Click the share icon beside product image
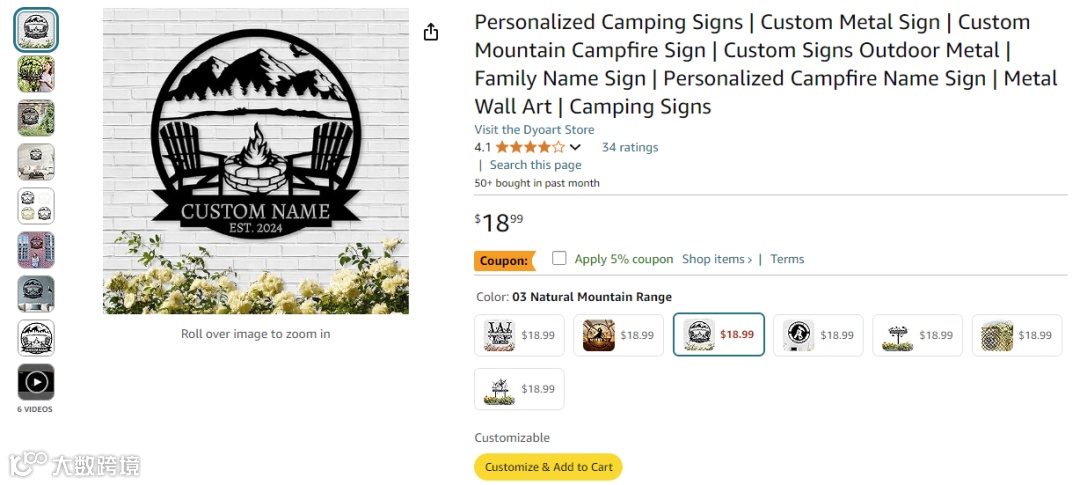The width and height of the screenshot is (1080, 485). click(431, 32)
